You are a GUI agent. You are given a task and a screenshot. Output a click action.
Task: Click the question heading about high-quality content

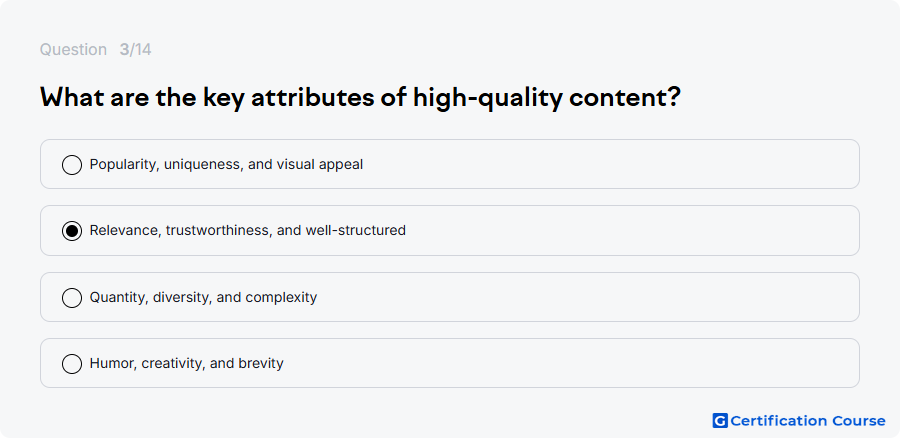[x=360, y=98]
